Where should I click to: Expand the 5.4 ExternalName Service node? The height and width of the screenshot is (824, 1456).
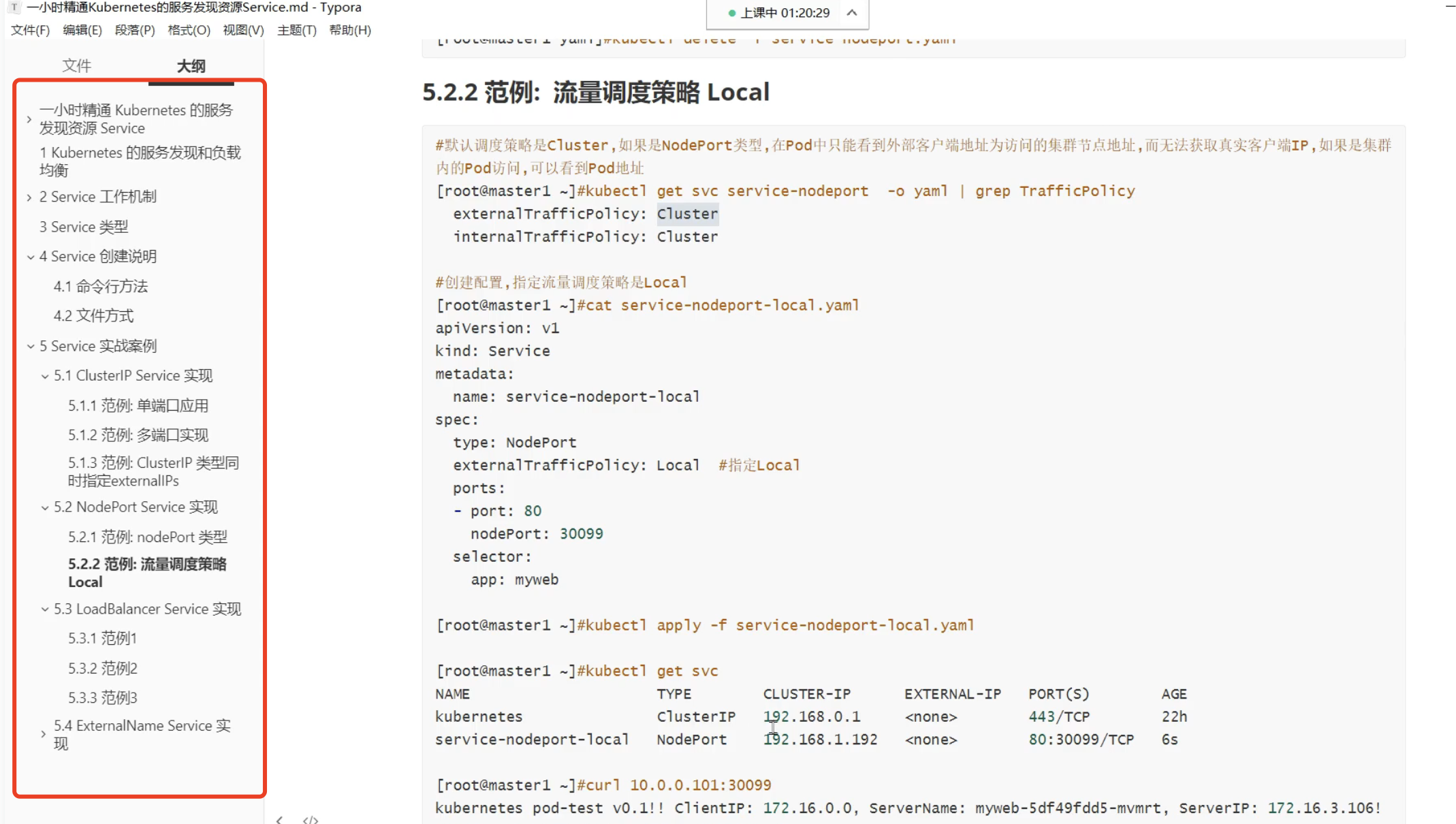[44, 734]
